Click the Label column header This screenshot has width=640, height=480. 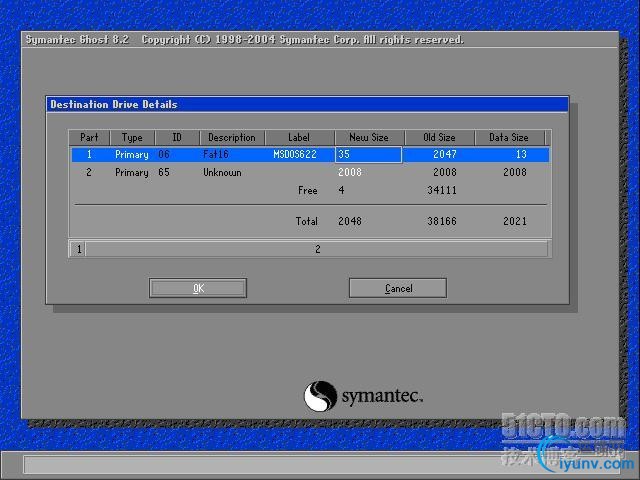(299, 138)
